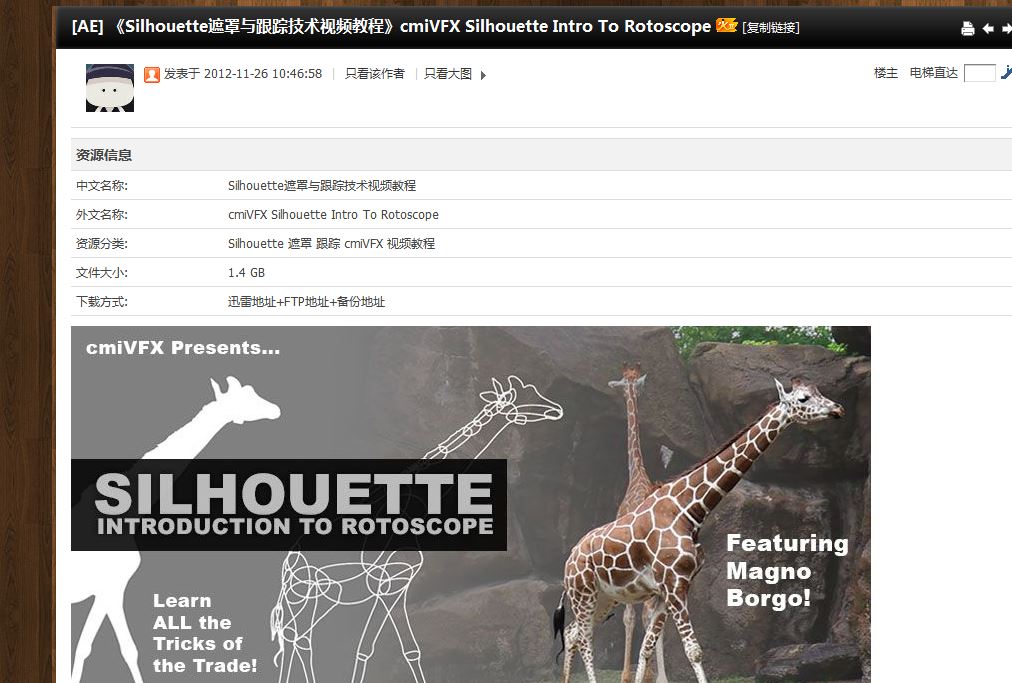Open the poster's avatar profile
1012x683 pixels.
(110, 88)
